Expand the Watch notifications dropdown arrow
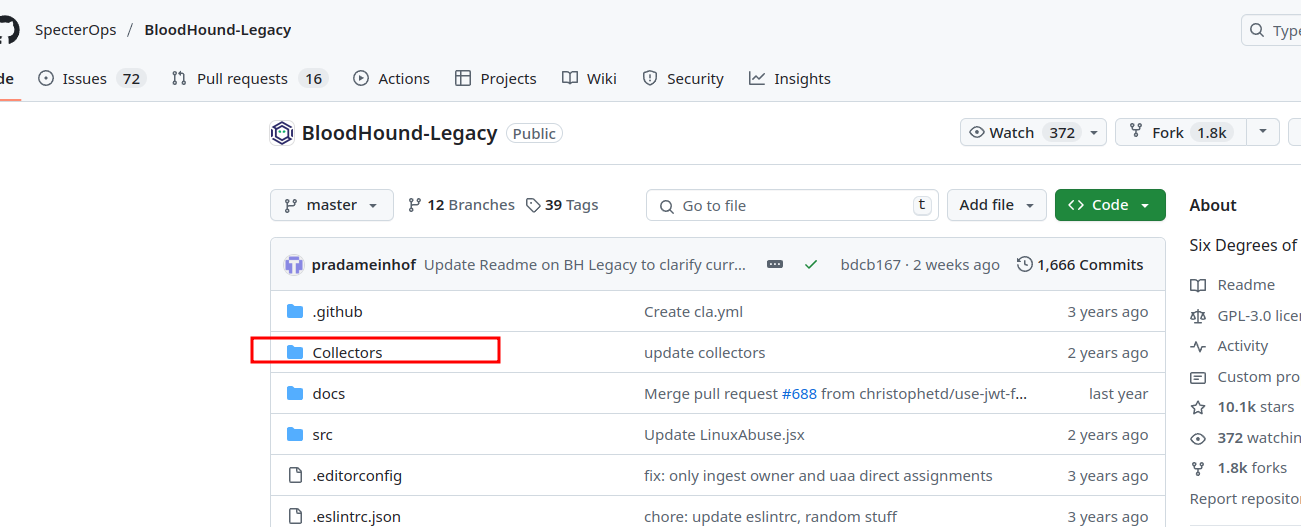 (x=1095, y=133)
